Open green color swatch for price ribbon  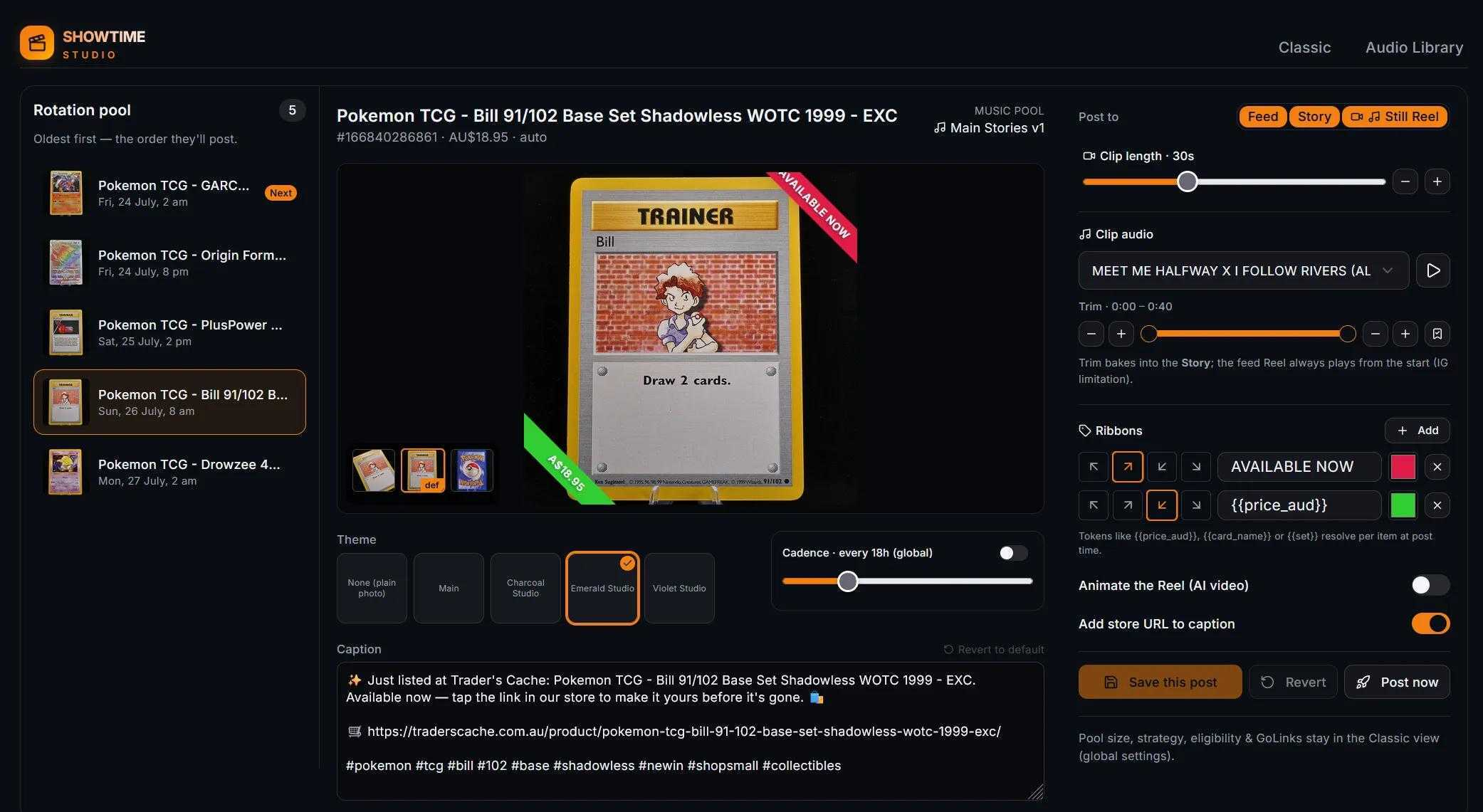point(1403,505)
